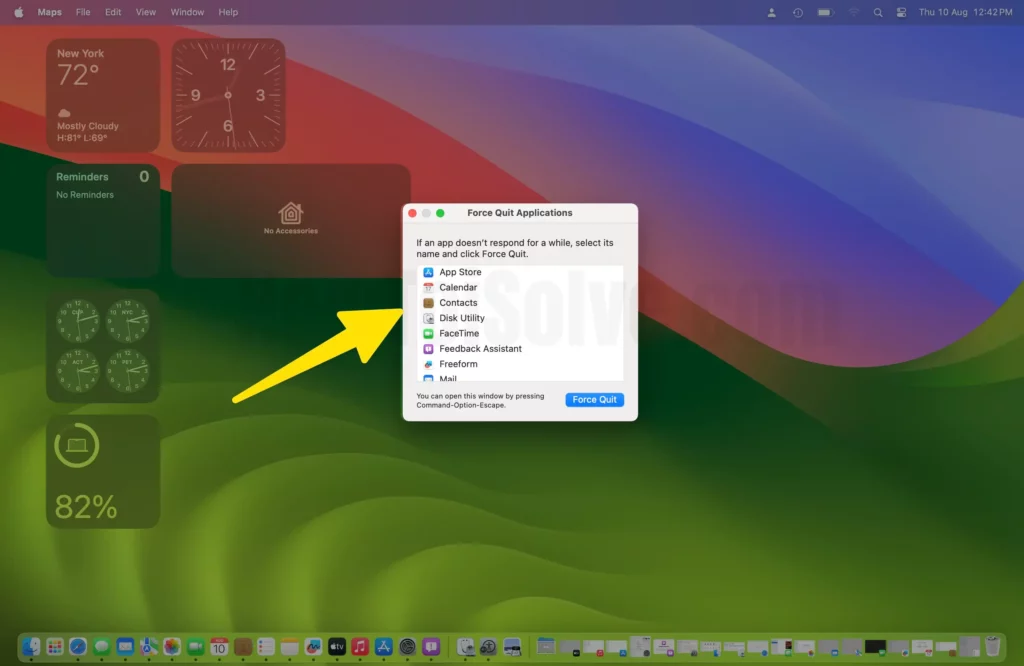Image resolution: width=1024 pixels, height=666 pixels.
Task: Open Feedback Assistant in the Dock
Action: coord(431,646)
